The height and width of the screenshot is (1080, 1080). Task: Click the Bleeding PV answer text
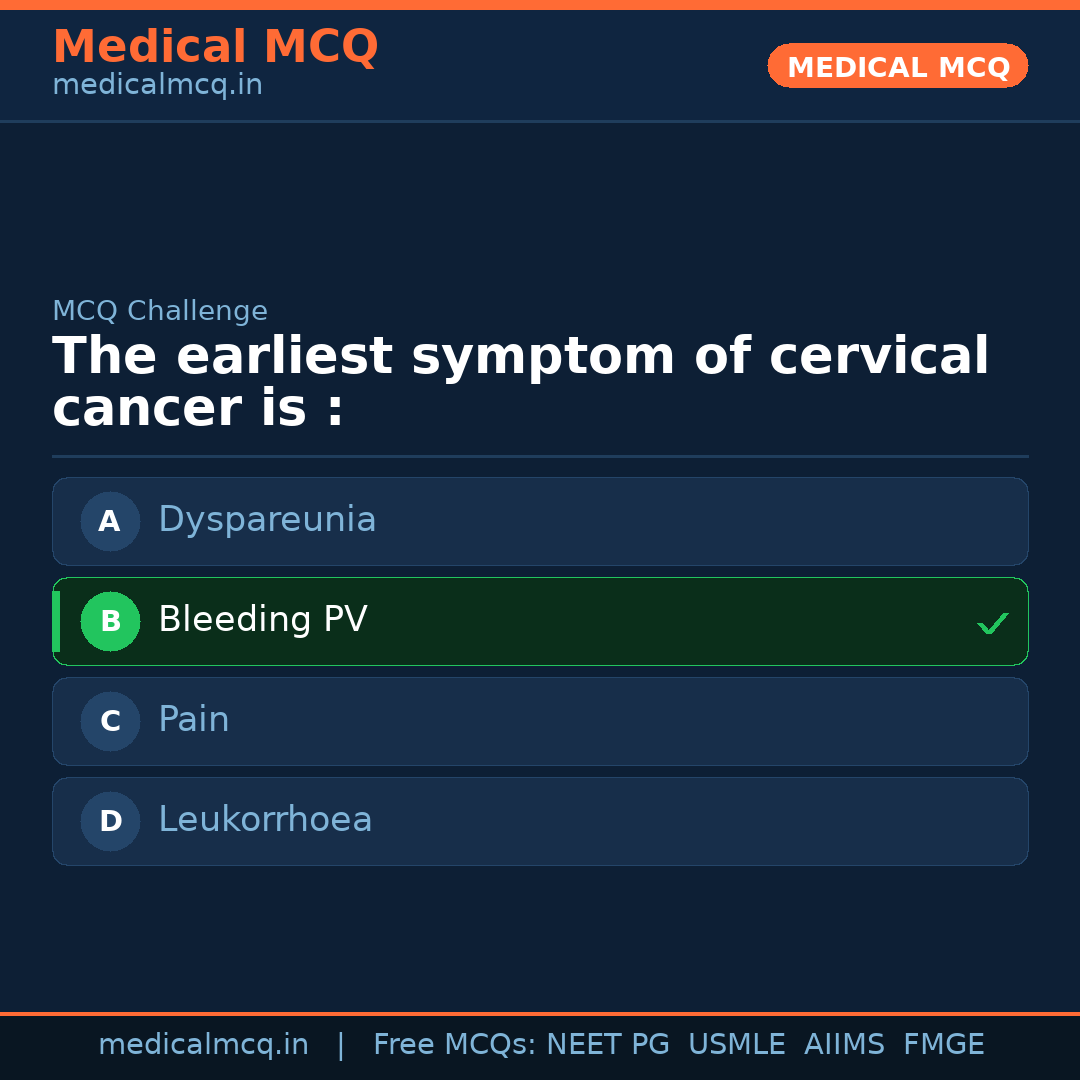(x=263, y=620)
